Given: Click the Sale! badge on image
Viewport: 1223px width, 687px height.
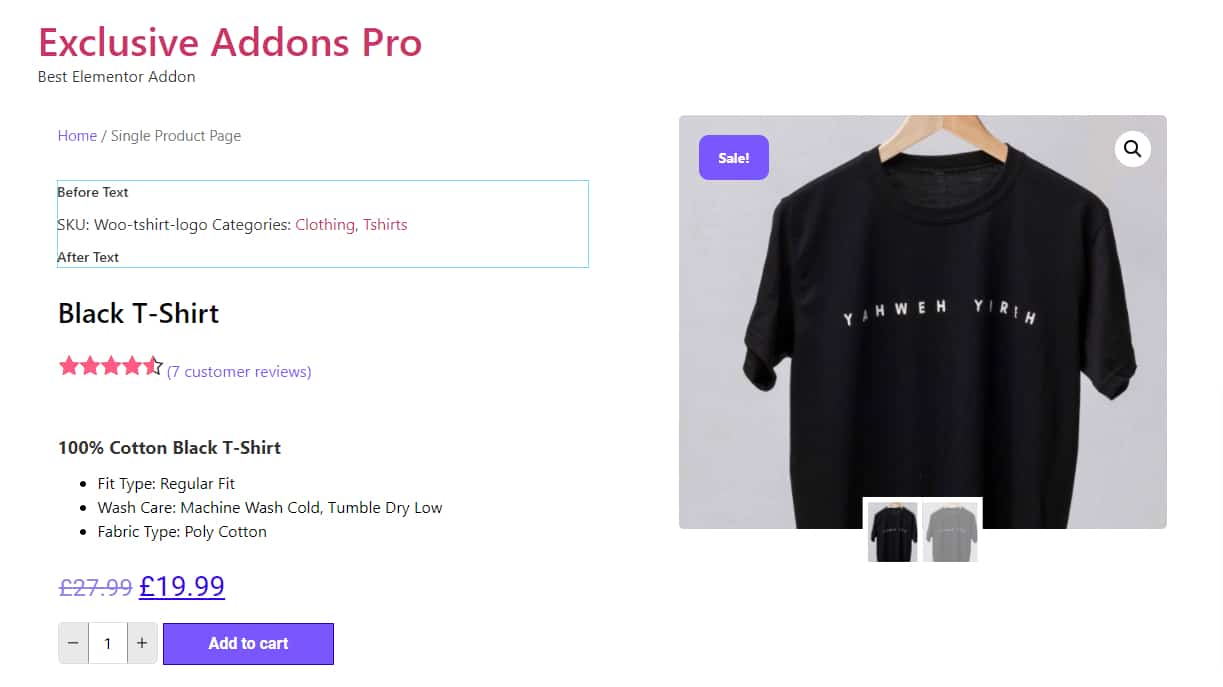Looking at the screenshot, I should [734, 158].
